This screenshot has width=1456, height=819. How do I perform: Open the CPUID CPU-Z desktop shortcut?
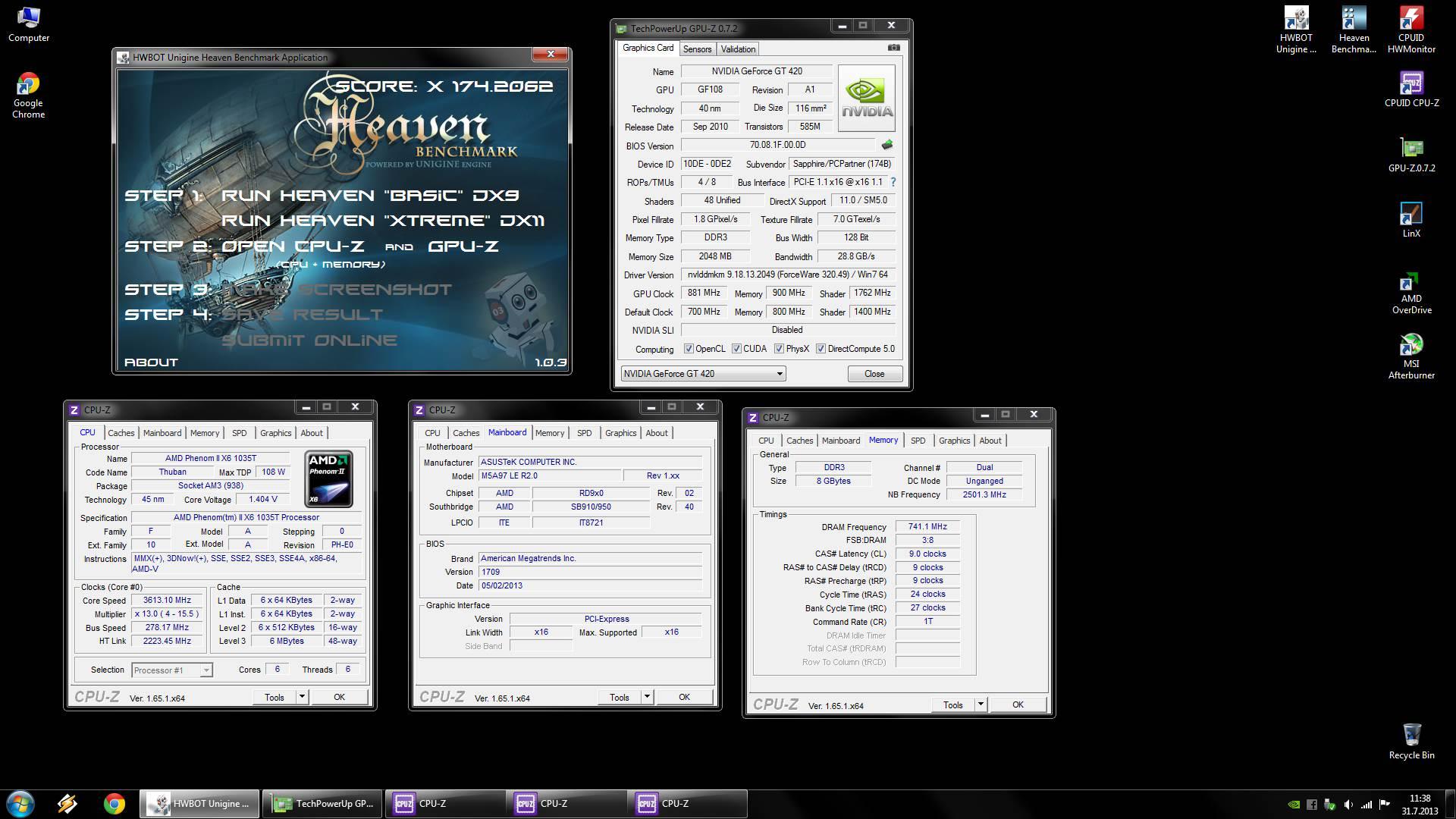(x=1411, y=90)
